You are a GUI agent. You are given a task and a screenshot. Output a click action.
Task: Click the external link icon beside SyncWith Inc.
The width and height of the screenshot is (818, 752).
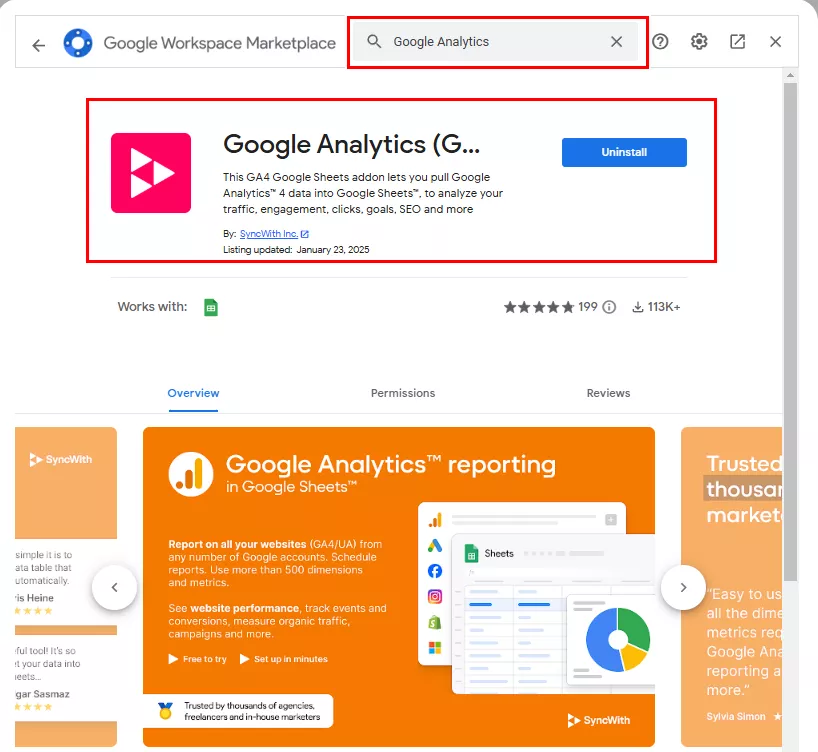[305, 234]
